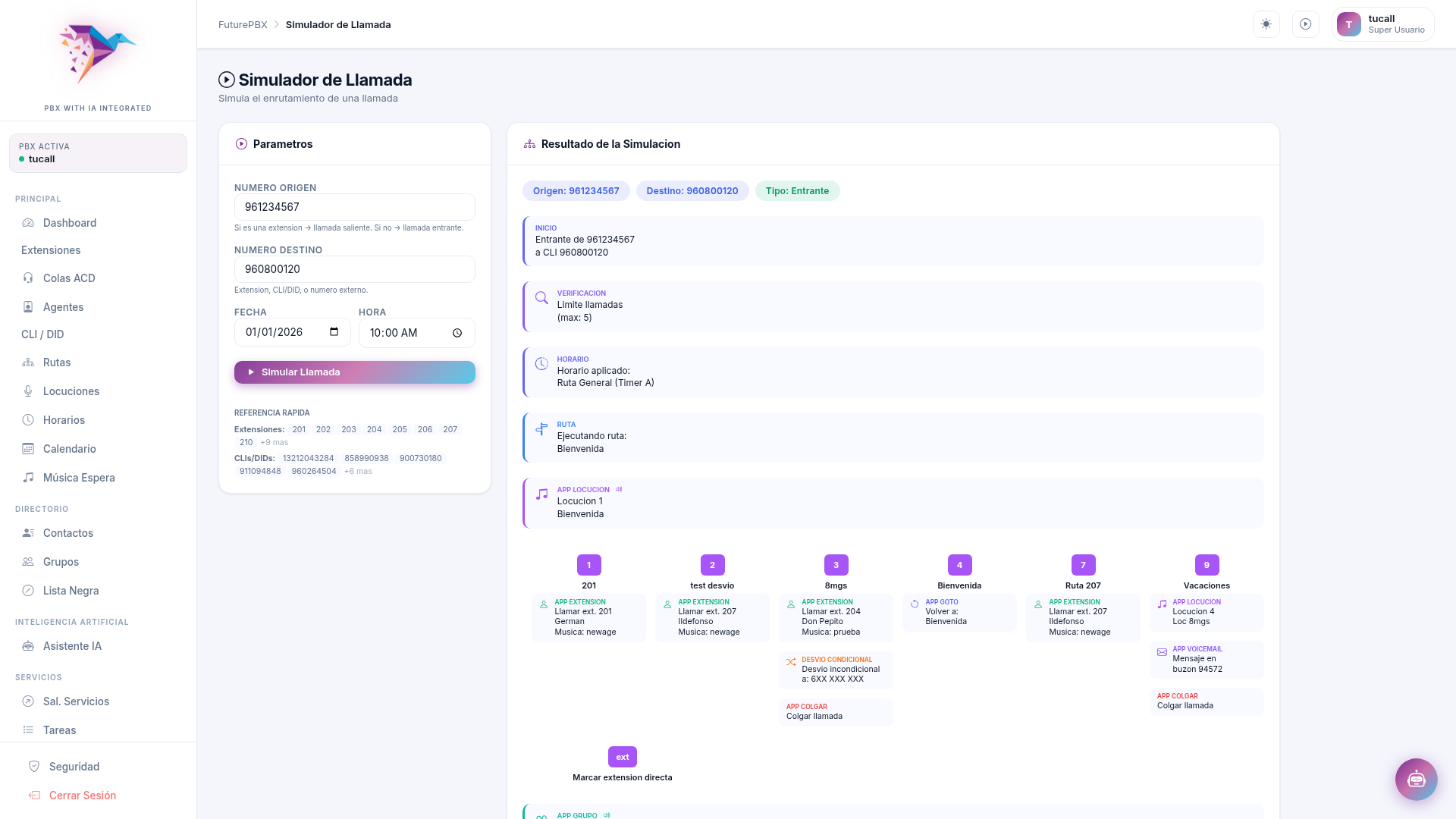Click the call simulator play icon in header

1305,24
